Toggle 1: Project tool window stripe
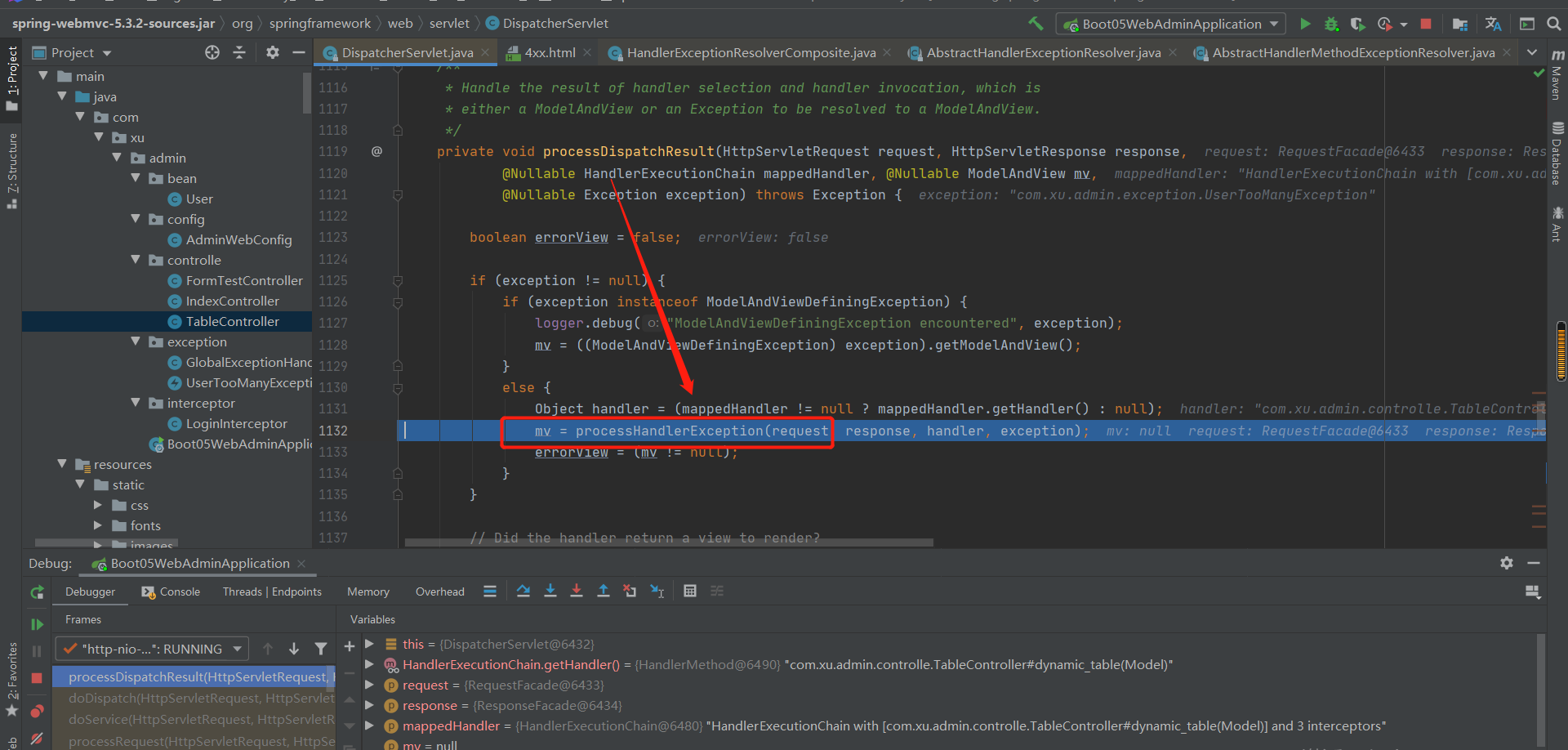Screen dimensions: 1568x750 (x=11, y=78)
